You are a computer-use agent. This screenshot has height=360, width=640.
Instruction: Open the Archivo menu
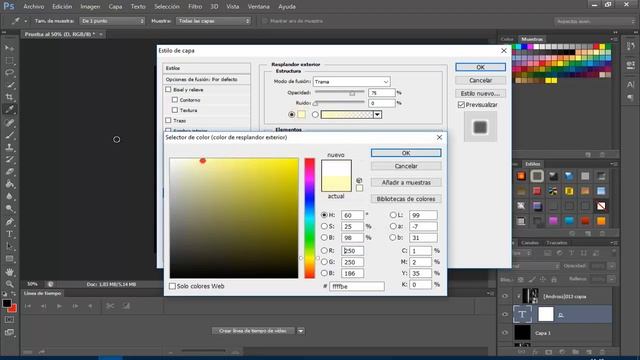(x=33, y=7)
